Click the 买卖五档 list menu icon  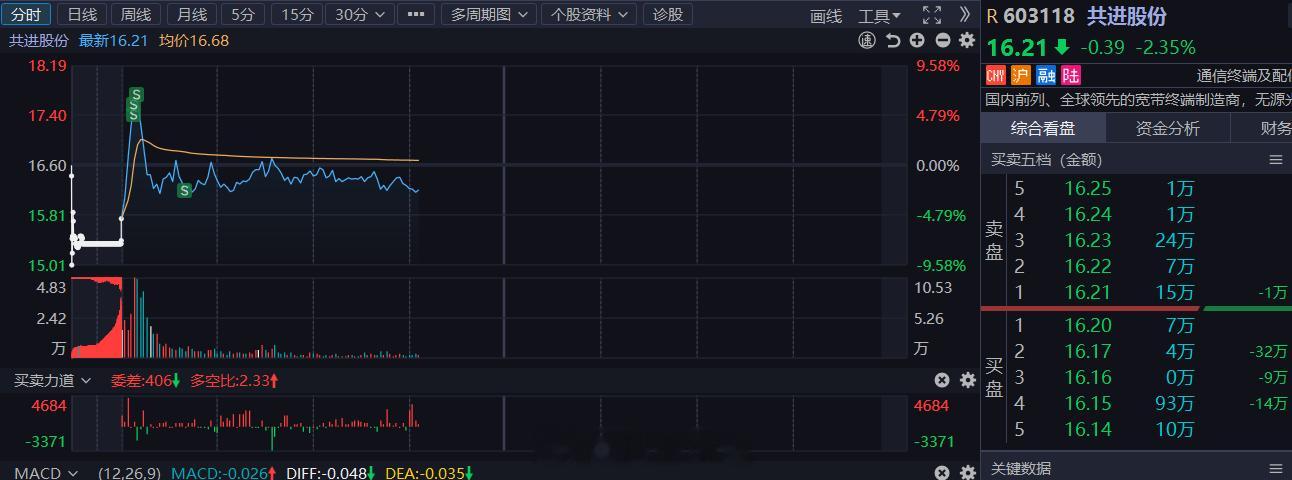tap(1275, 160)
